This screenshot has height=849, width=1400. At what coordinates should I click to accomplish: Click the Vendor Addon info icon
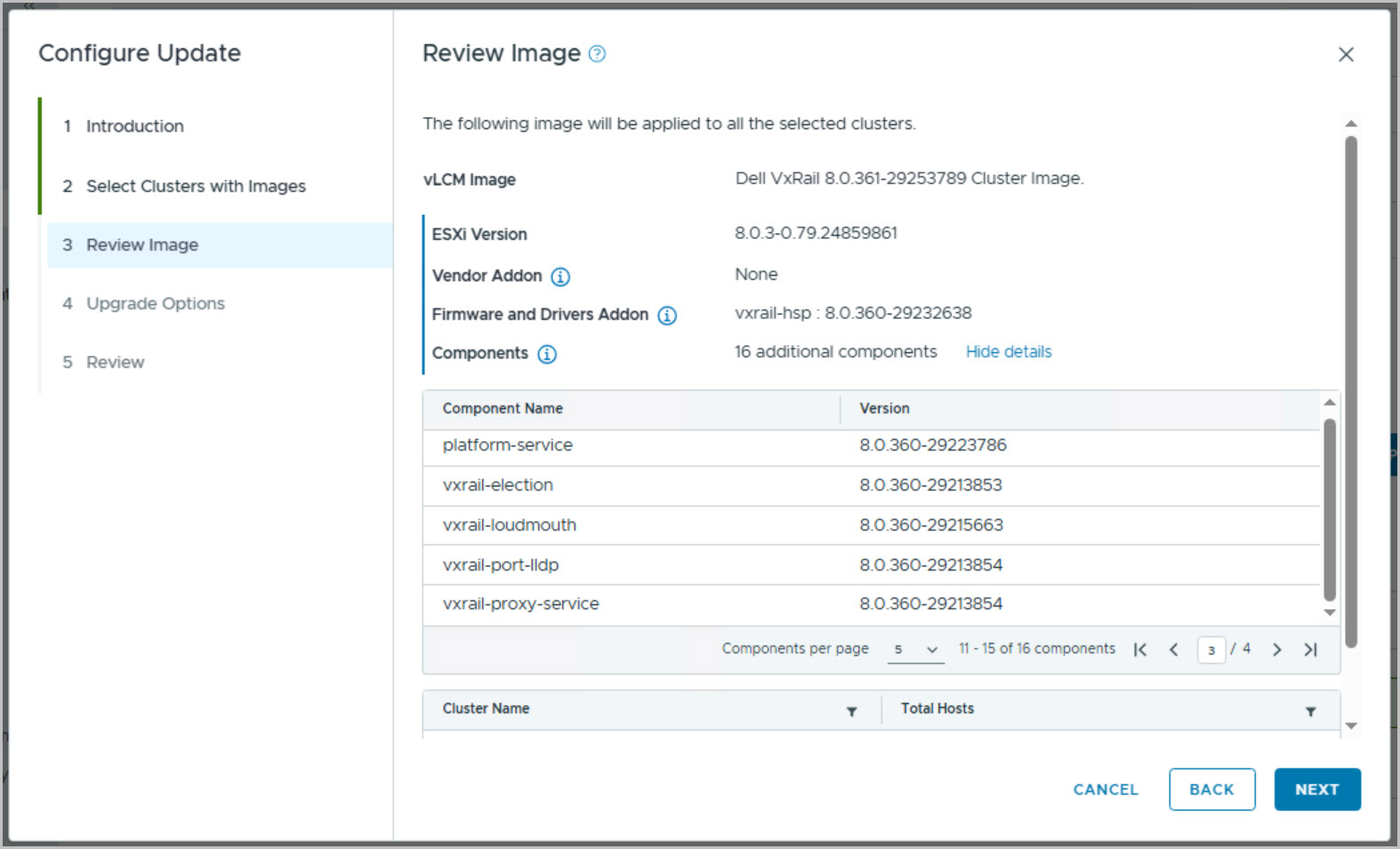click(560, 276)
